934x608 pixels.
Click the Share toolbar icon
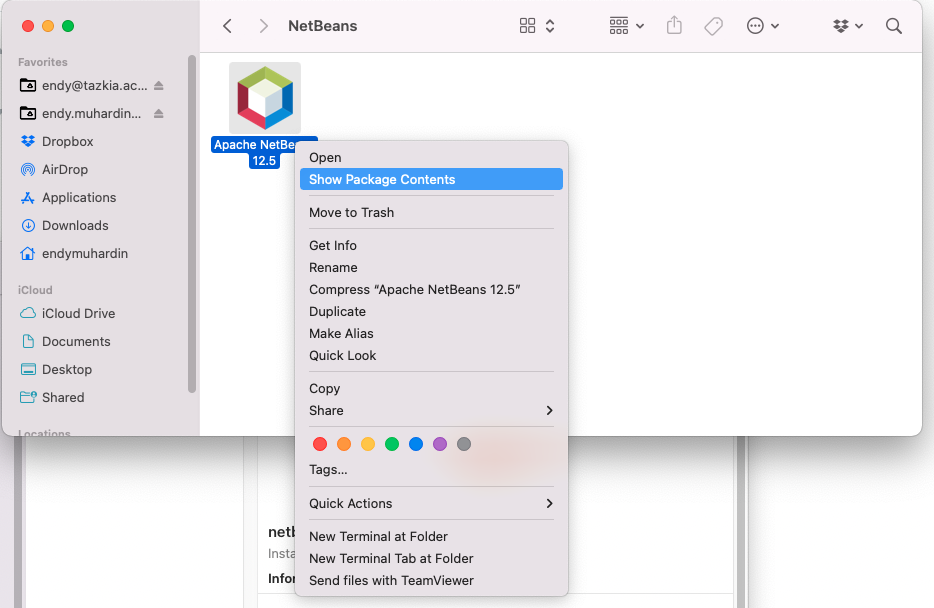[674, 26]
